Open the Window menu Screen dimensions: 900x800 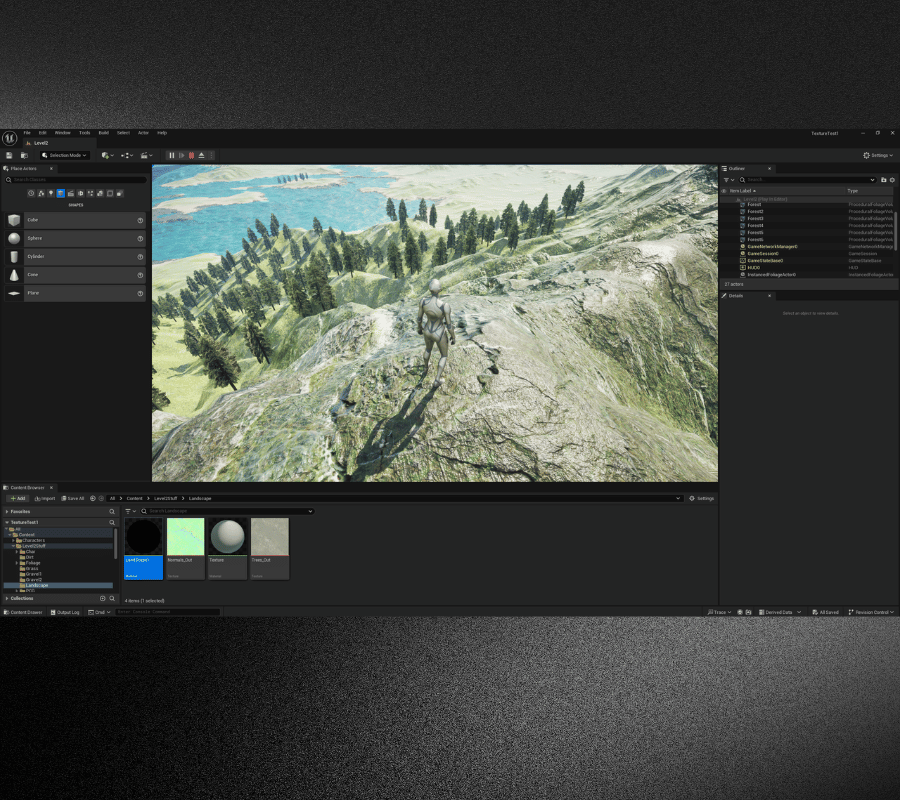(63, 133)
